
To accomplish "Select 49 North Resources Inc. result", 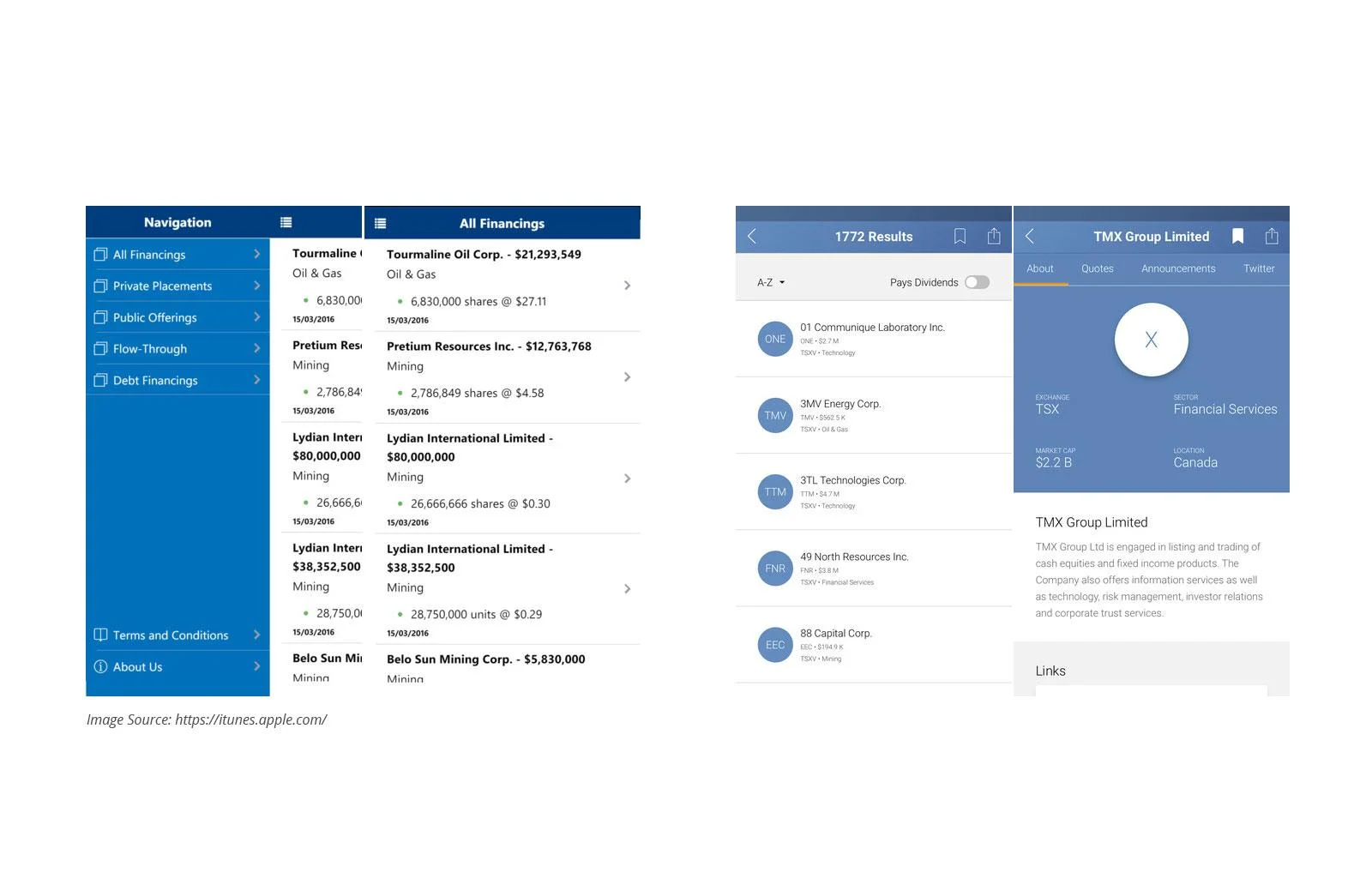I will pyautogui.click(x=874, y=568).
